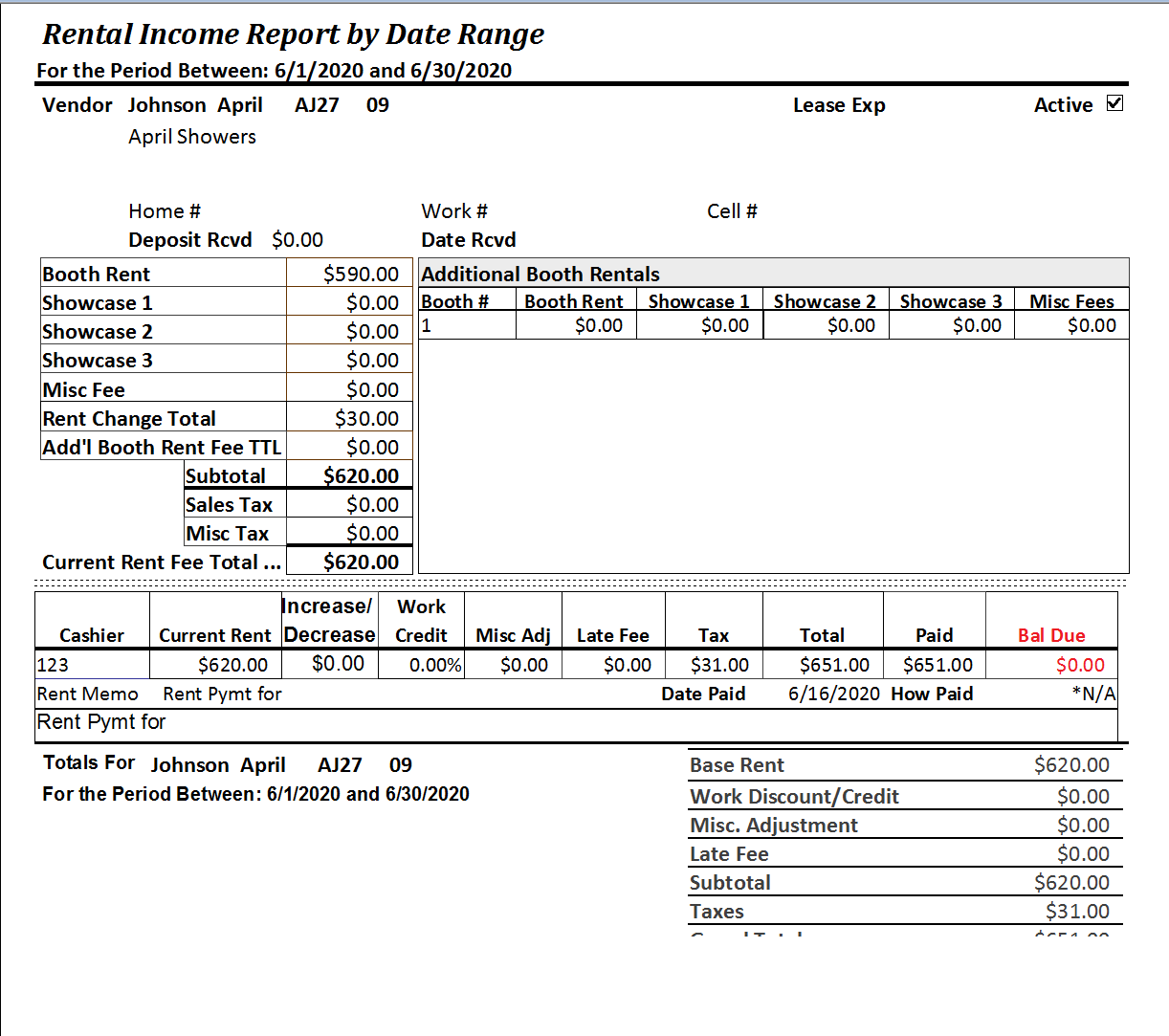The width and height of the screenshot is (1169, 1036).
Task: Click the Current Rent Fee Total label
Action: click(x=162, y=562)
